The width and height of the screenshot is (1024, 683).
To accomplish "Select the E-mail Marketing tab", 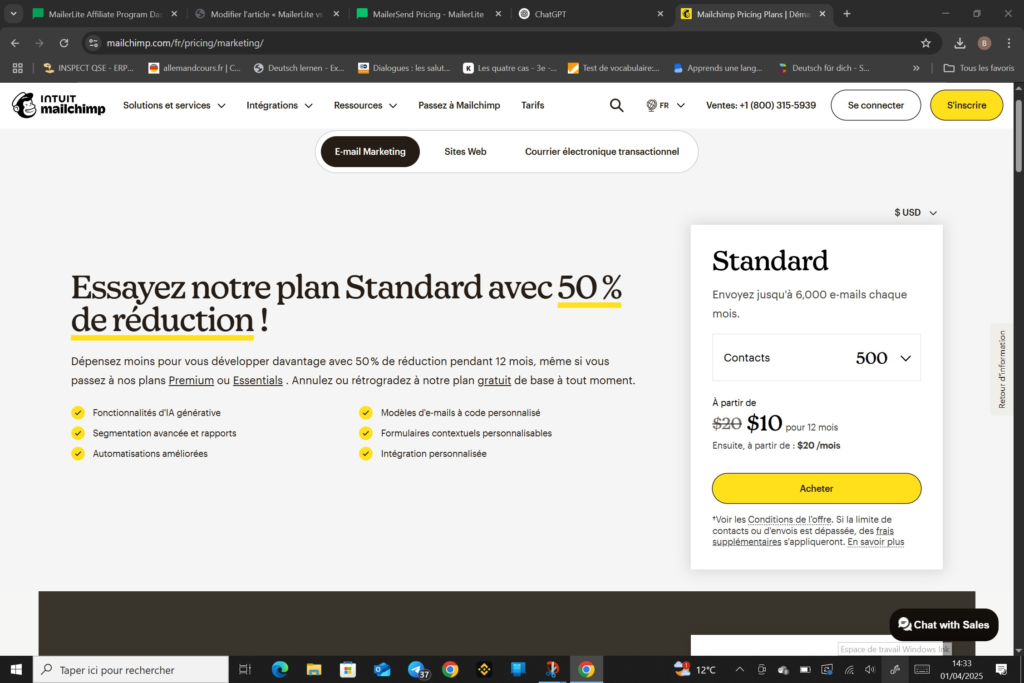I will pos(370,151).
